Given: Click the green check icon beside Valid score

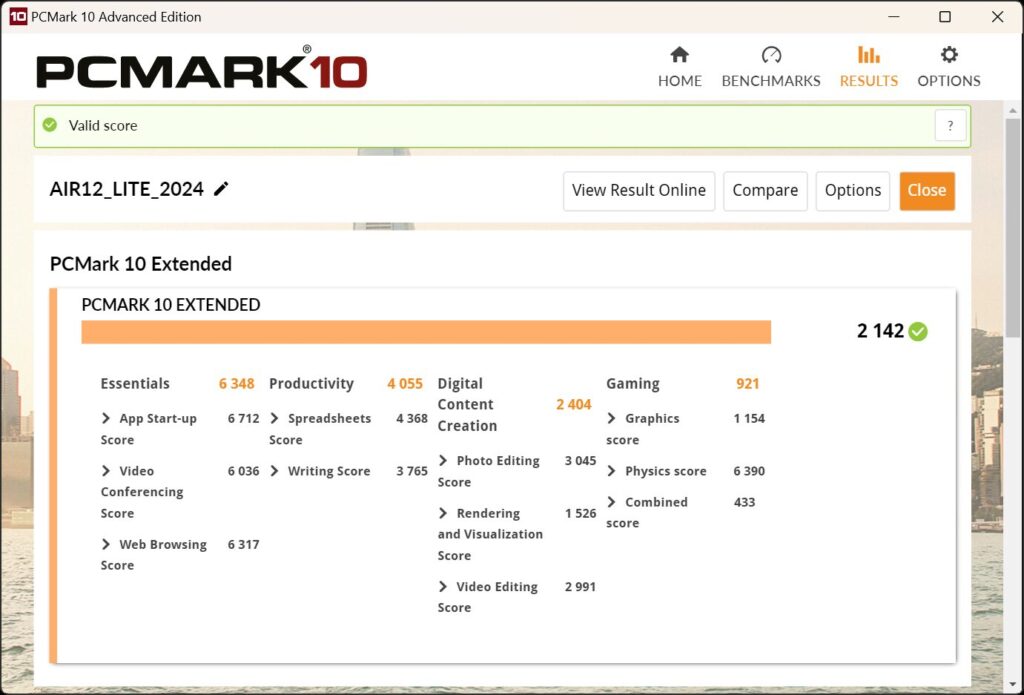Looking at the screenshot, I should 50,125.
